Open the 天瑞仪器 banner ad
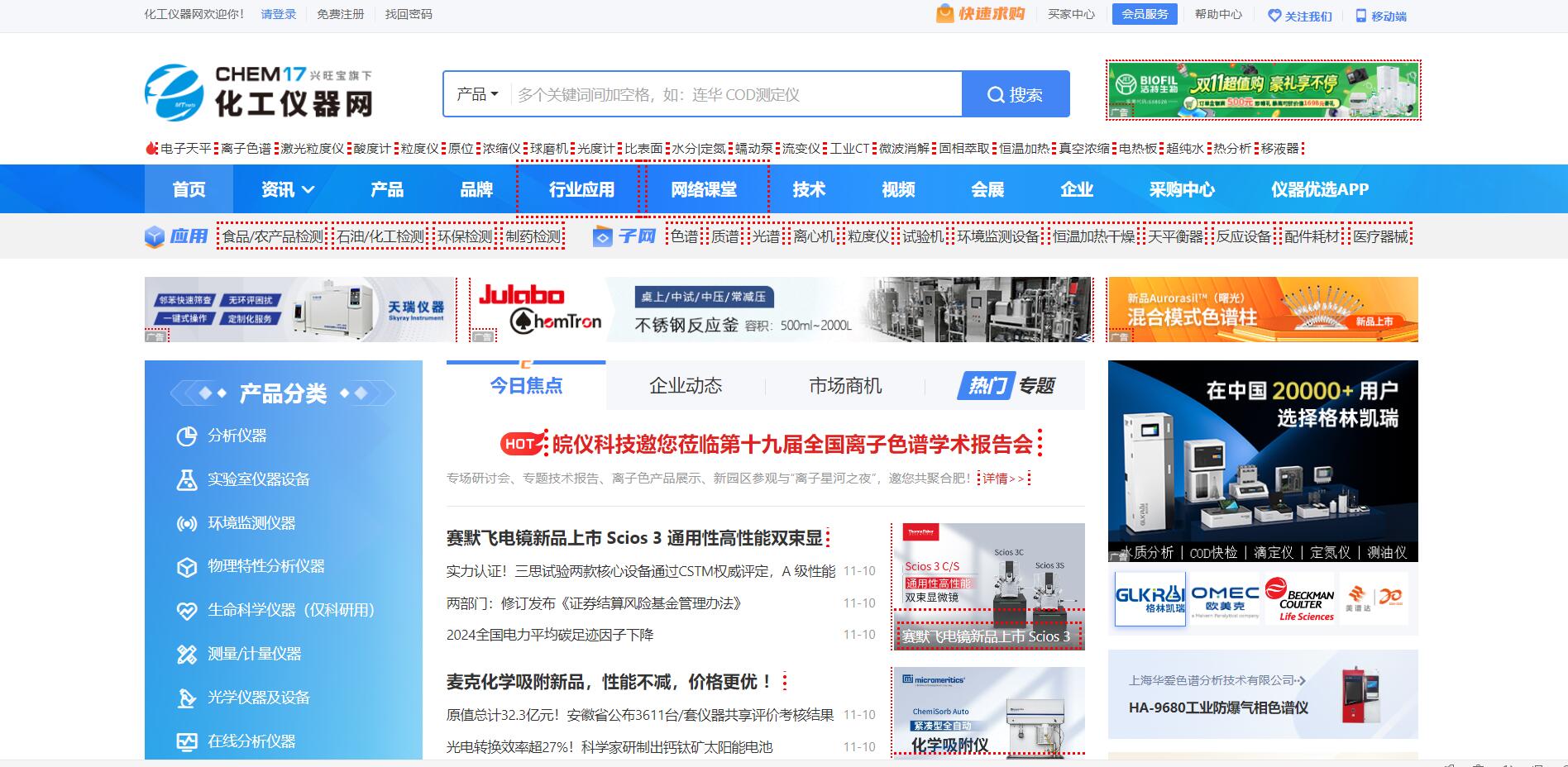1568x767 pixels. click(299, 309)
